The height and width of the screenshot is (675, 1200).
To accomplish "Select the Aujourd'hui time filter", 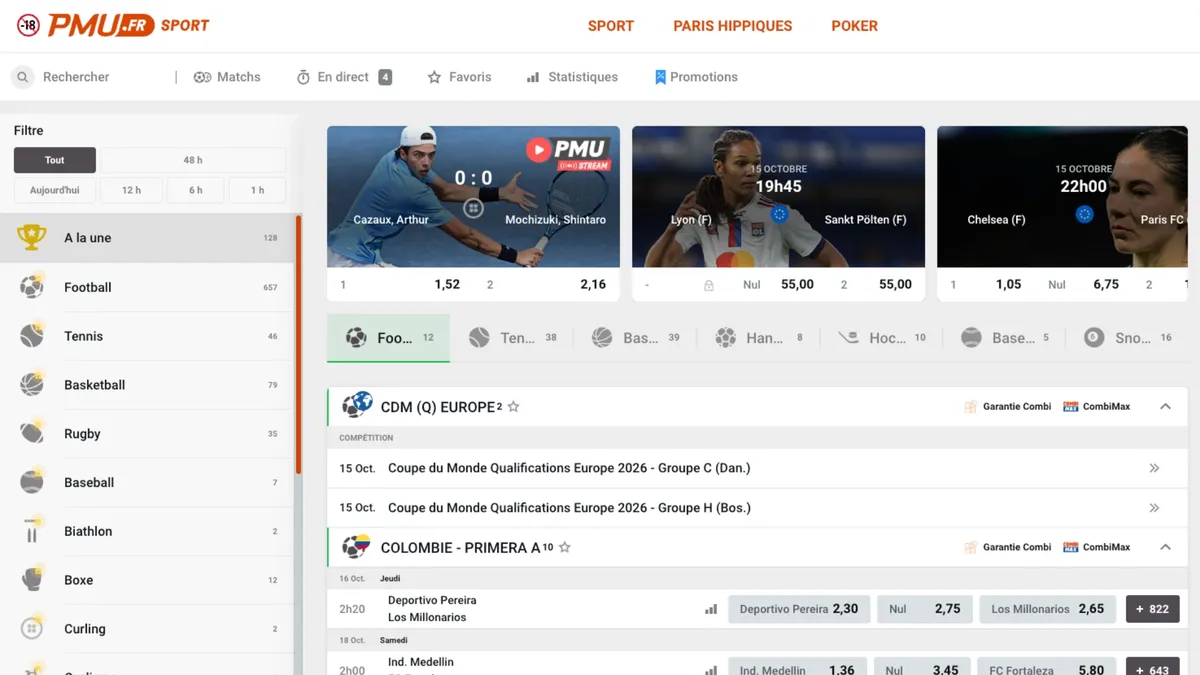I will (x=55, y=190).
